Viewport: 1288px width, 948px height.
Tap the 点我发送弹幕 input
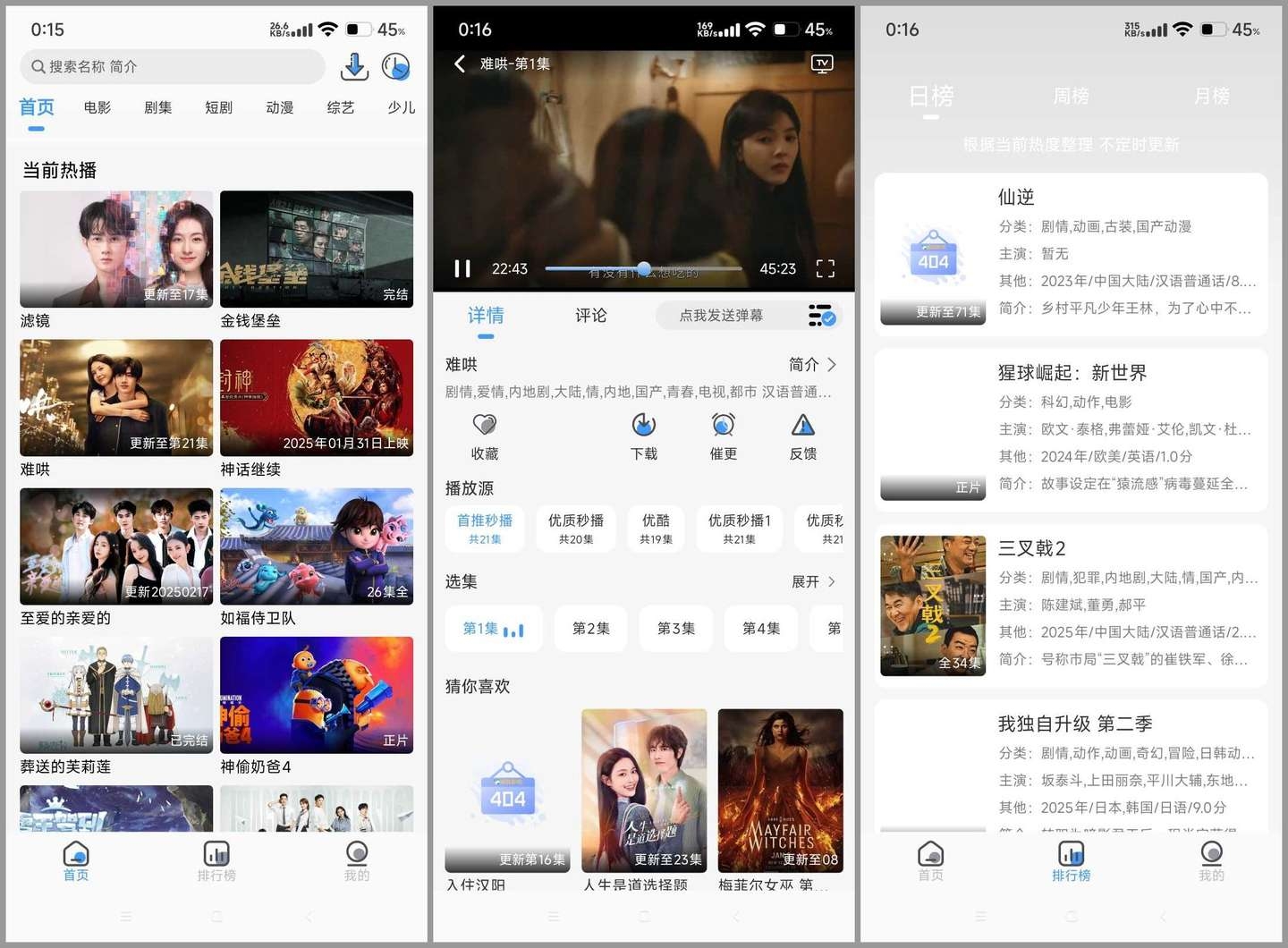[x=721, y=316]
